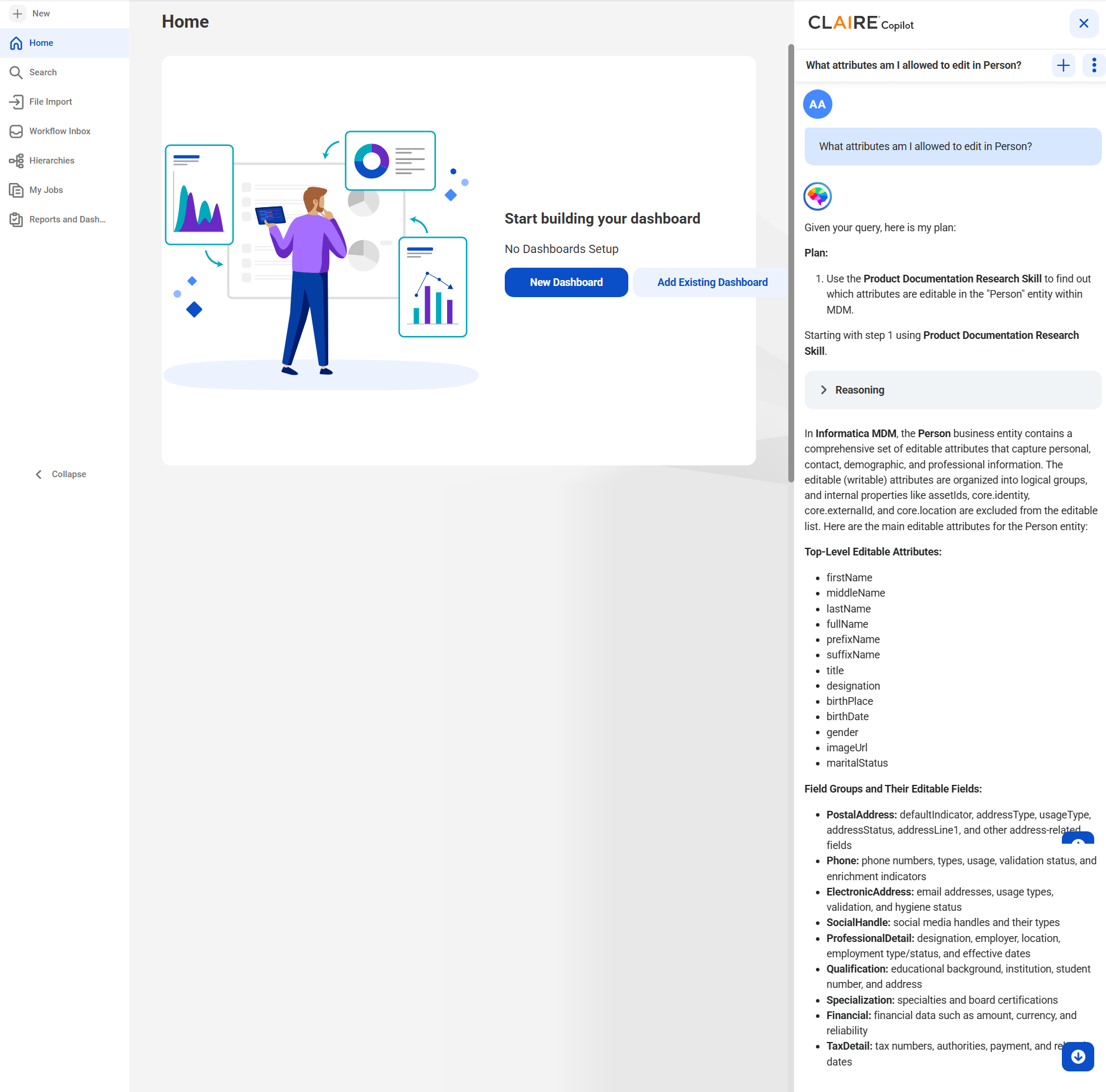The width and height of the screenshot is (1106, 1092).
Task: Go to File Import
Action: tap(65, 102)
